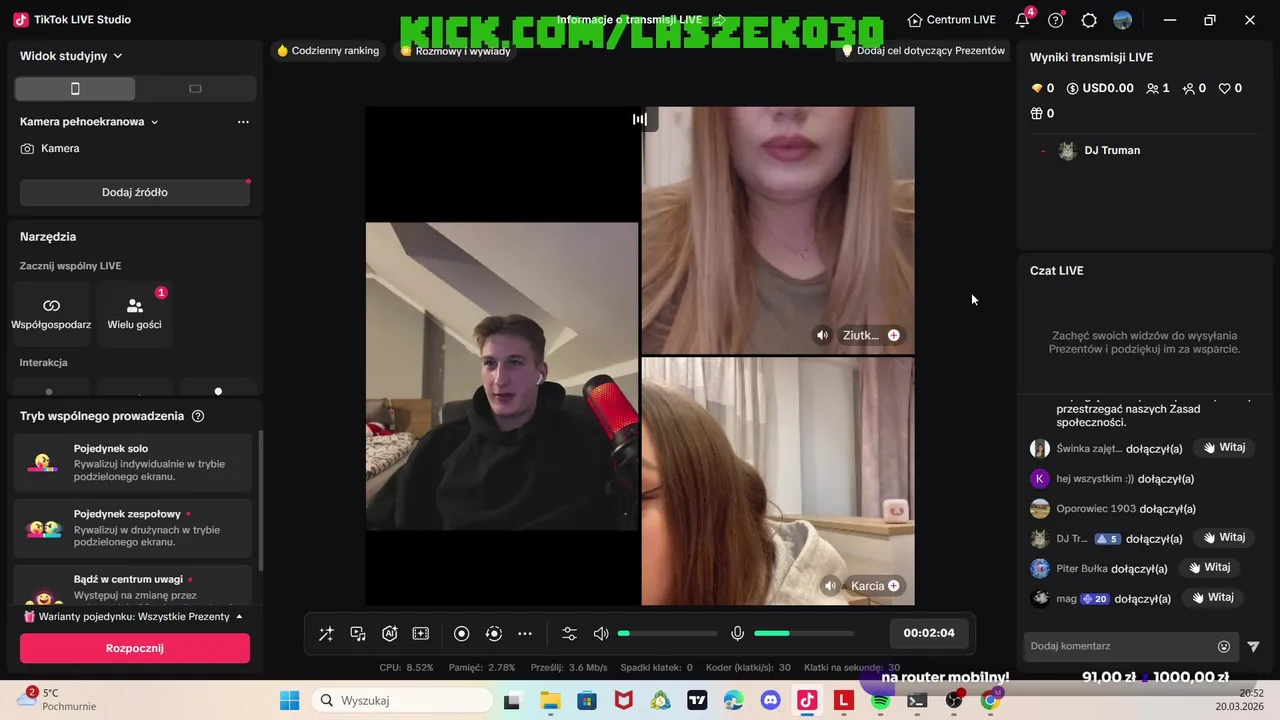Click the Rozpocznij button
The width and height of the screenshot is (1280, 720).
pyautogui.click(x=135, y=648)
